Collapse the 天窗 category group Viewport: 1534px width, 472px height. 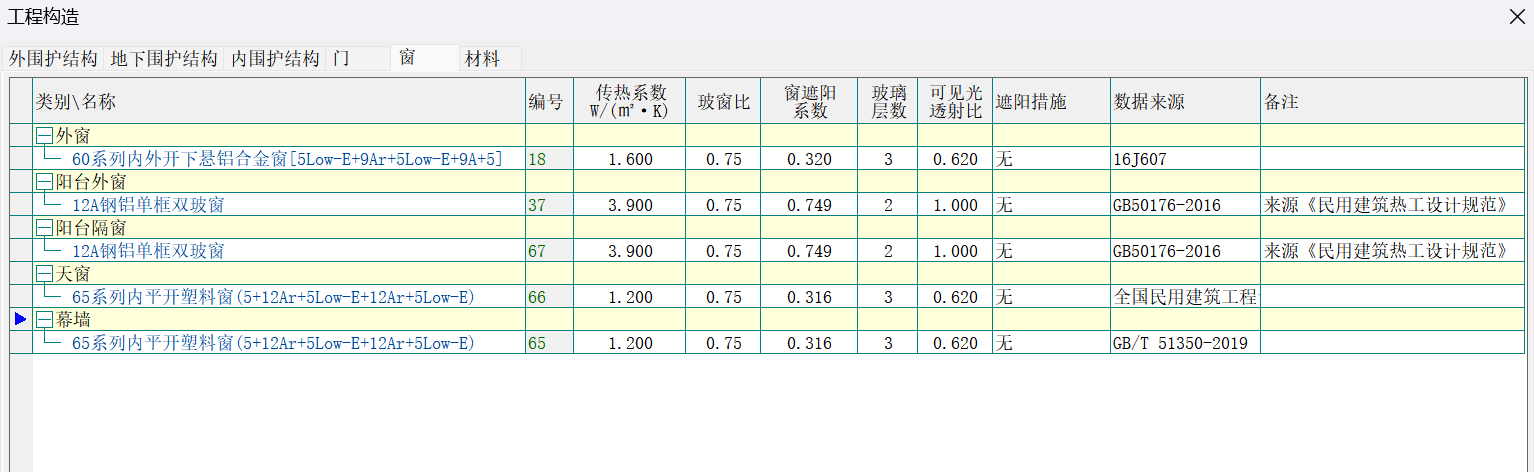point(44,274)
